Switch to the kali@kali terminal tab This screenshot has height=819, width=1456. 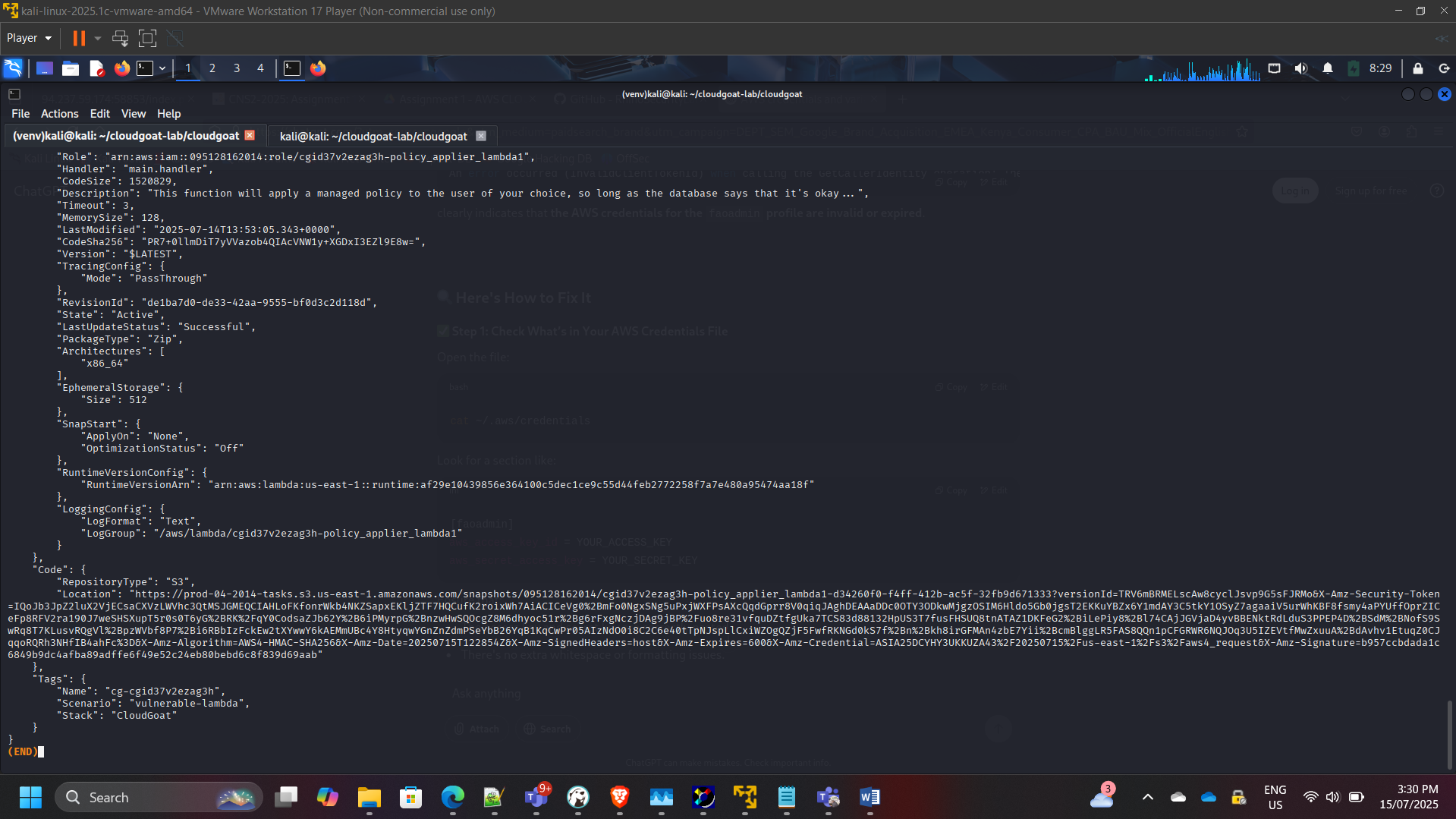pos(373,136)
